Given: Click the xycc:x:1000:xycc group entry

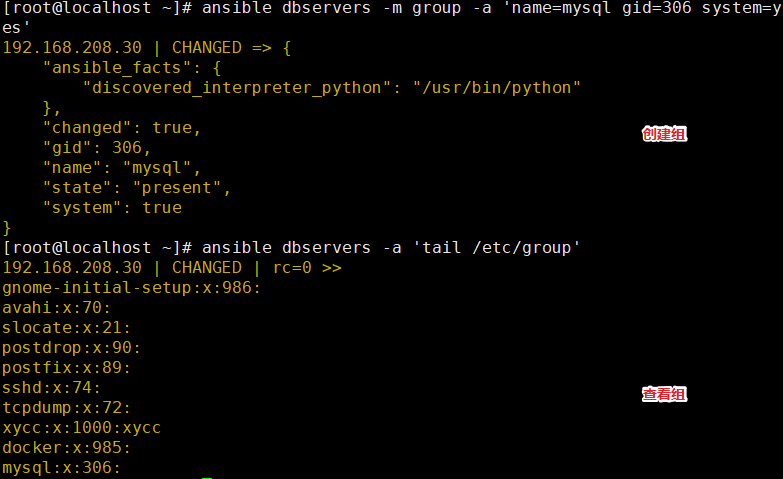Looking at the screenshot, I should pos(82,428).
